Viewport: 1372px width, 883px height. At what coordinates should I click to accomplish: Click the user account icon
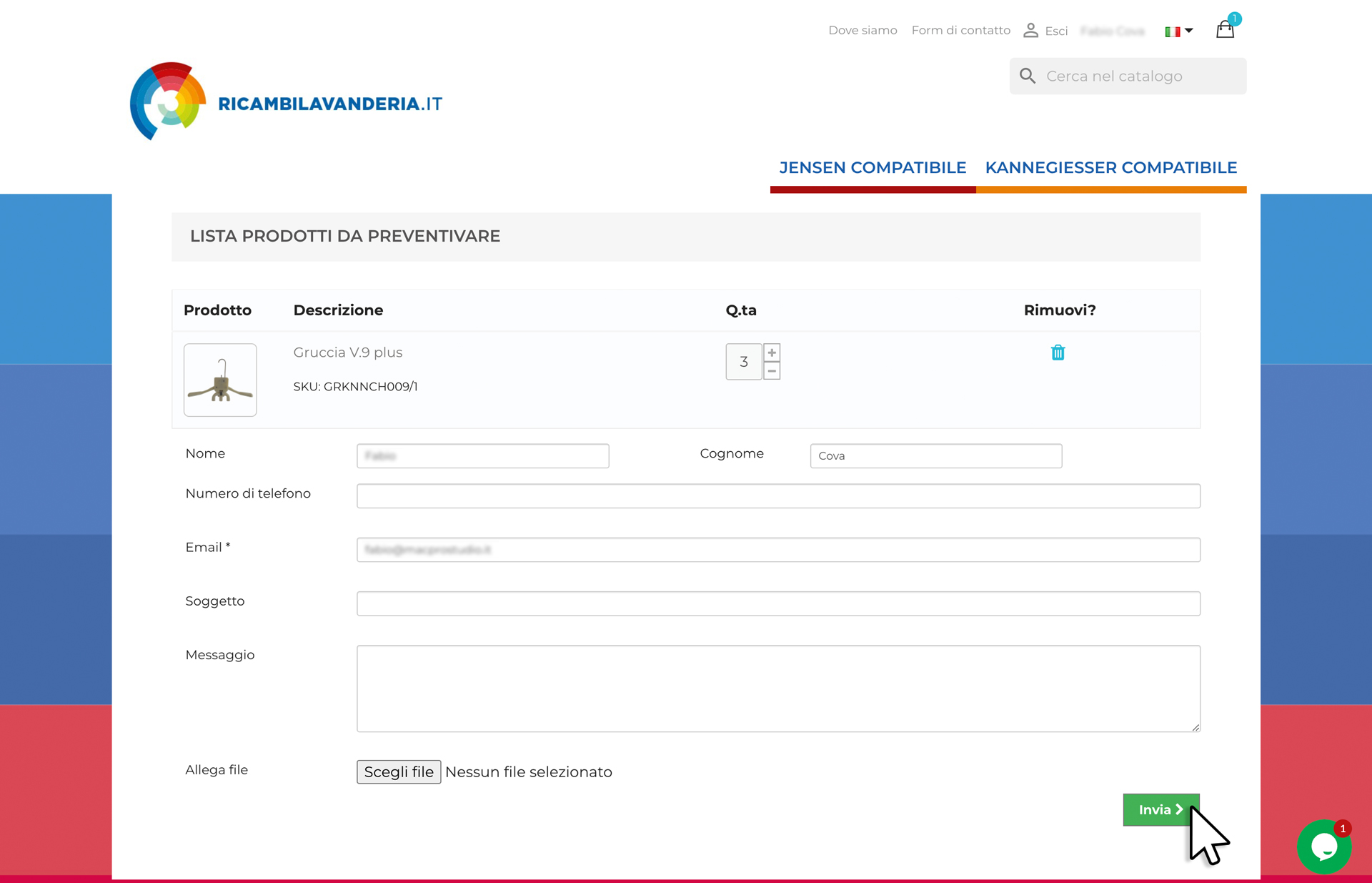tap(1030, 30)
